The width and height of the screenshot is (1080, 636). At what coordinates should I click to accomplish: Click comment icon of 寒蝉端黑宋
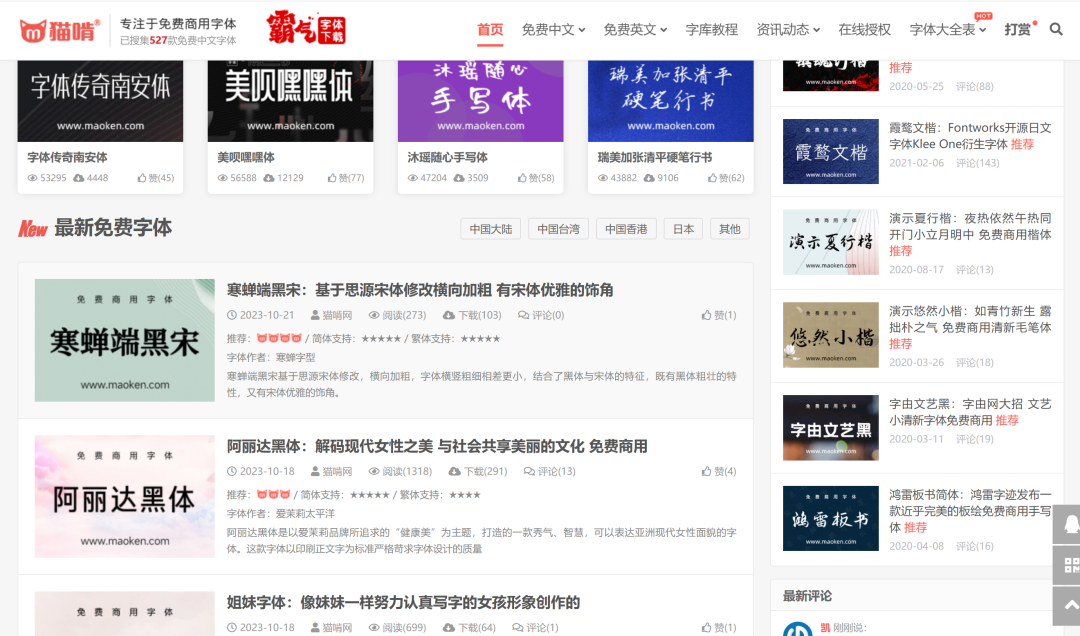(523, 315)
